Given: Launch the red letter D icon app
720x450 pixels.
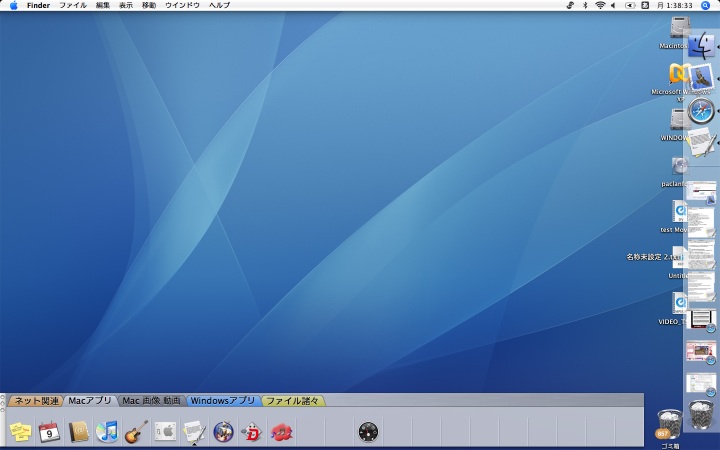Looking at the screenshot, I should 252,432.
